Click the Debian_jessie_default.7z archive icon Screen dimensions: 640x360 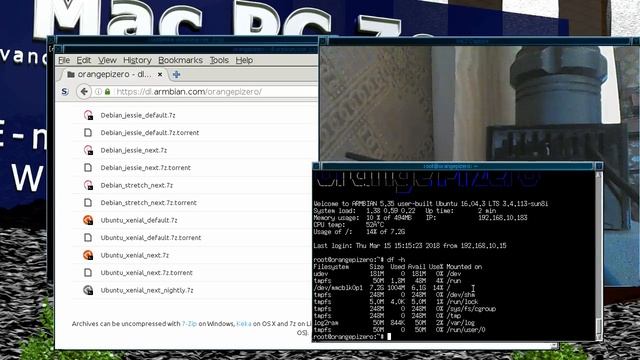click(x=88, y=115)
